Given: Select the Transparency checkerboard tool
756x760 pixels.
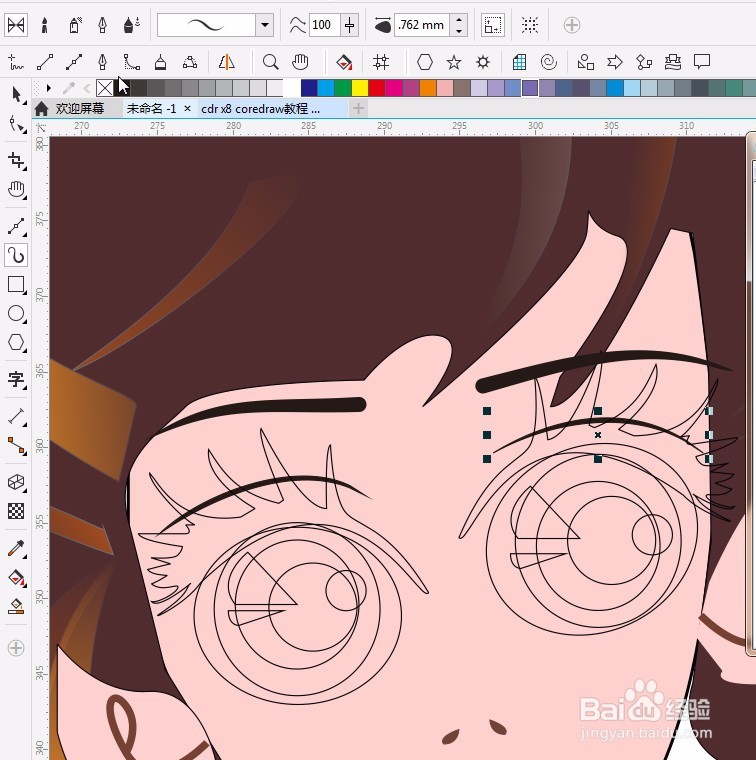Looking at the screenshot, I should point(16,511).
